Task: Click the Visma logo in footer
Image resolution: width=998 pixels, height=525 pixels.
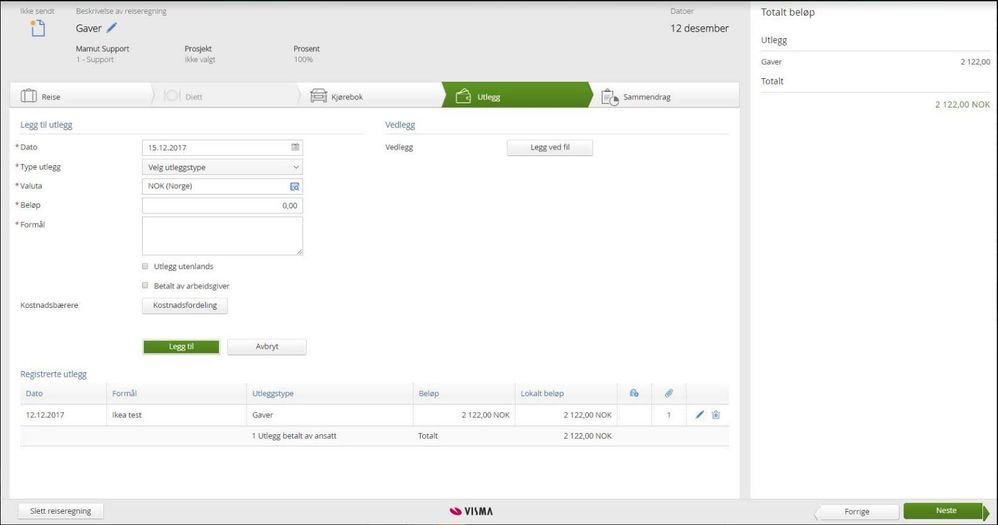Action: point(471,511)
